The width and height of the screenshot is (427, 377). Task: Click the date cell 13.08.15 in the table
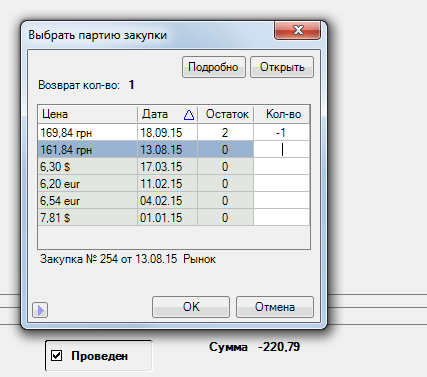(167, 150)
